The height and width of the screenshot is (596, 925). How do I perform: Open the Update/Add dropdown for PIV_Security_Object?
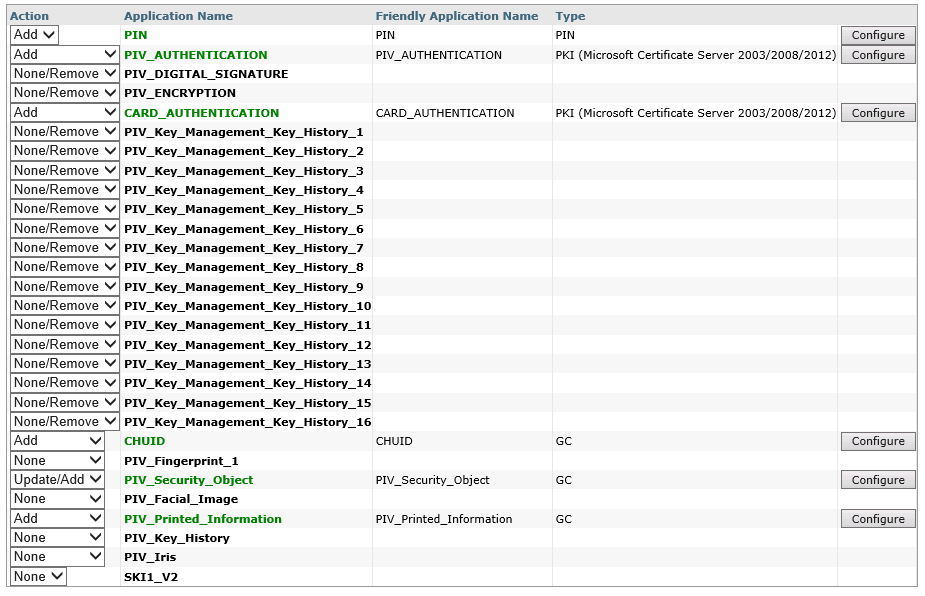point(57,479)
